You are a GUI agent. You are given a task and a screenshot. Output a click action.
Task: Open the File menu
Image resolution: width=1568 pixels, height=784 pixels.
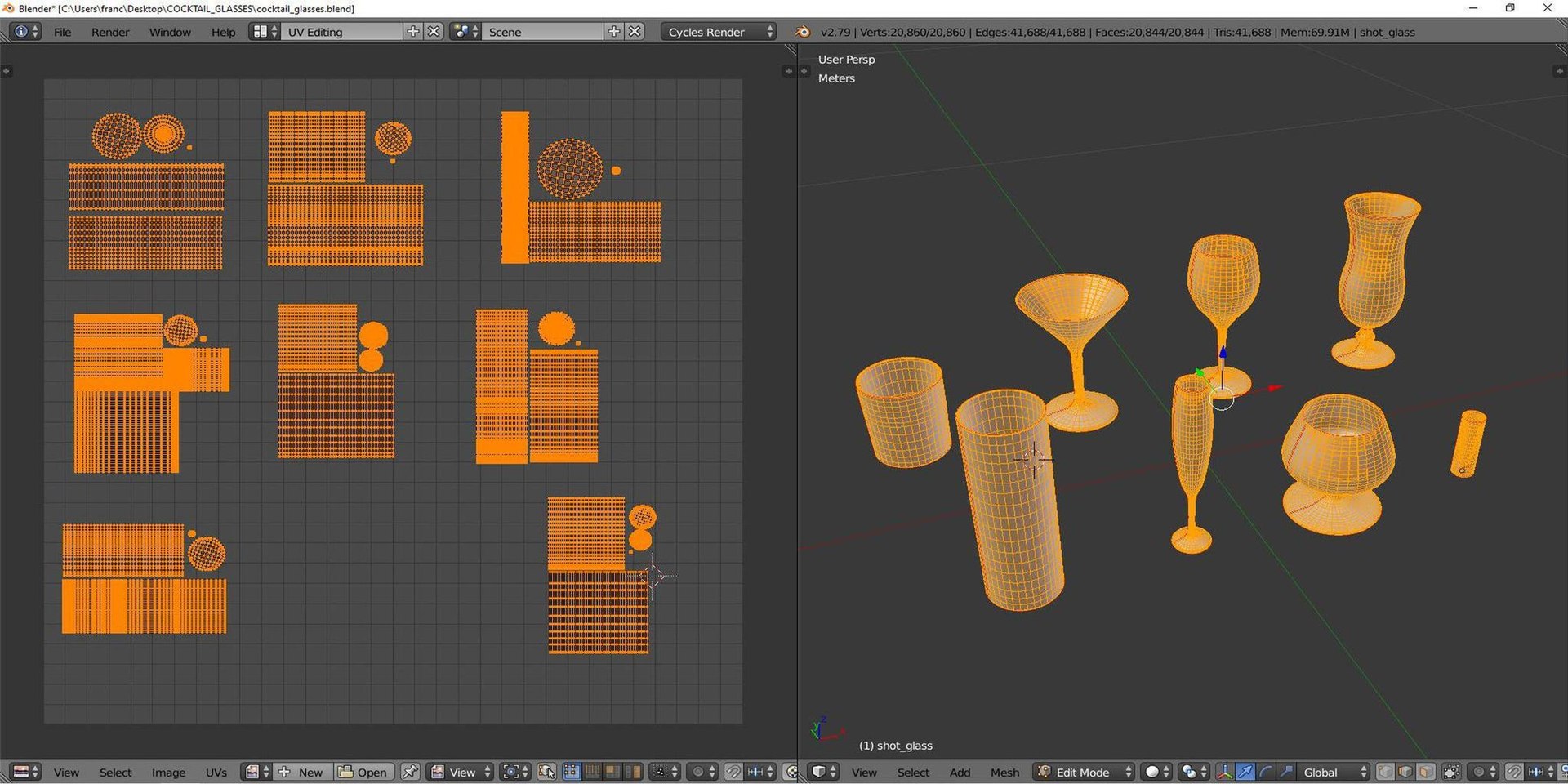click(62, 32)
